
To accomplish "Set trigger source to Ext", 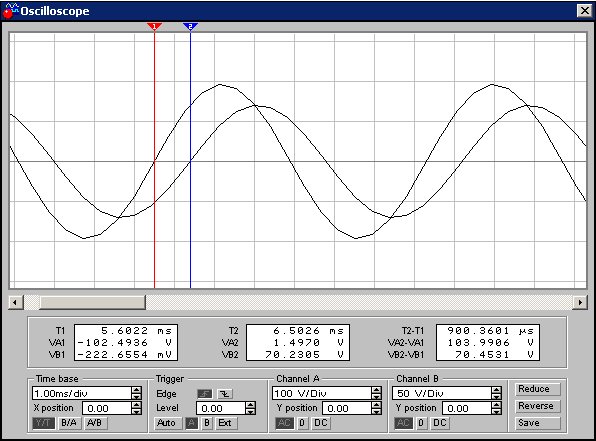I will pos(226,423).
